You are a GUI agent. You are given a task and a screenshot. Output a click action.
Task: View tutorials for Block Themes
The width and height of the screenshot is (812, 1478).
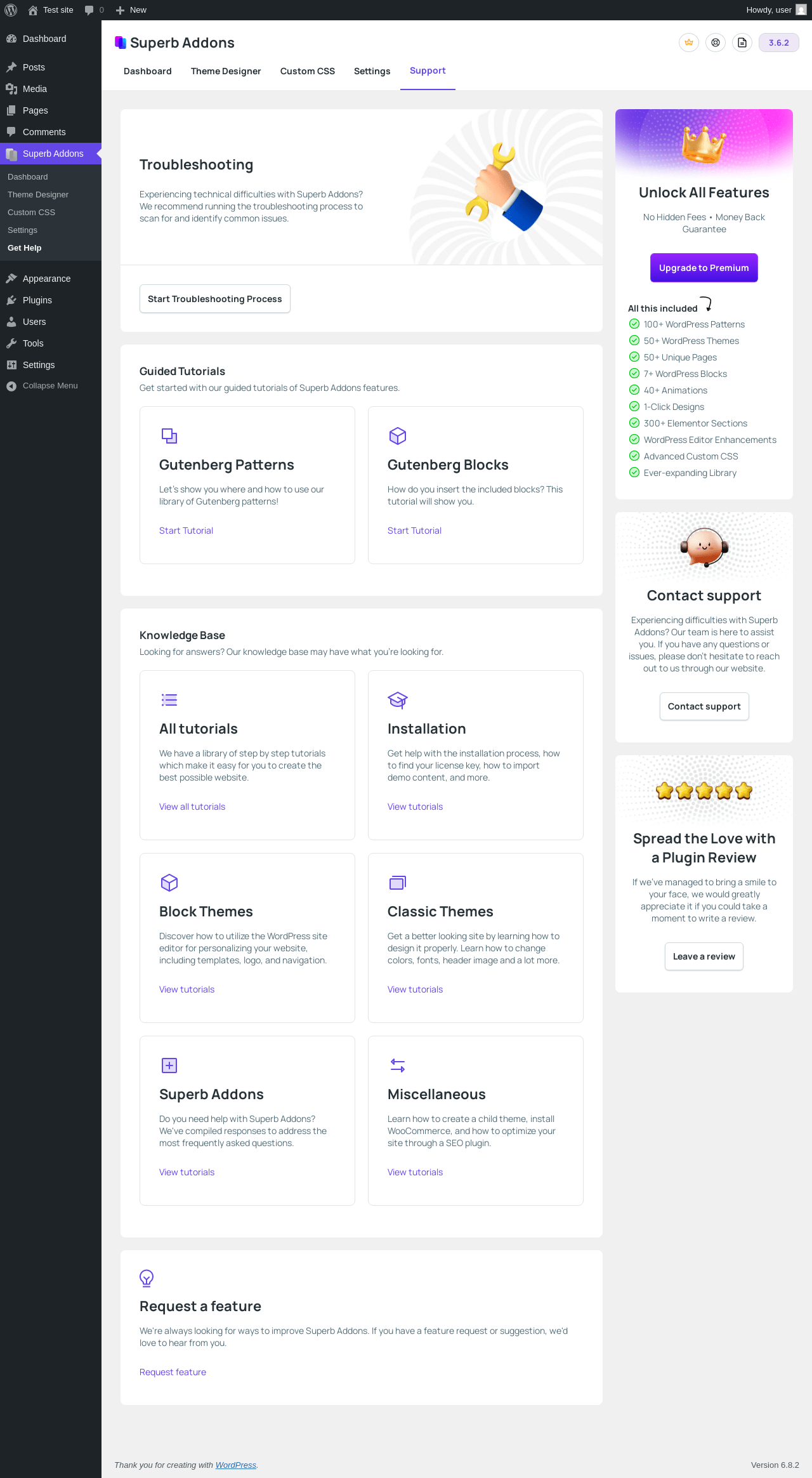point(187,989)
